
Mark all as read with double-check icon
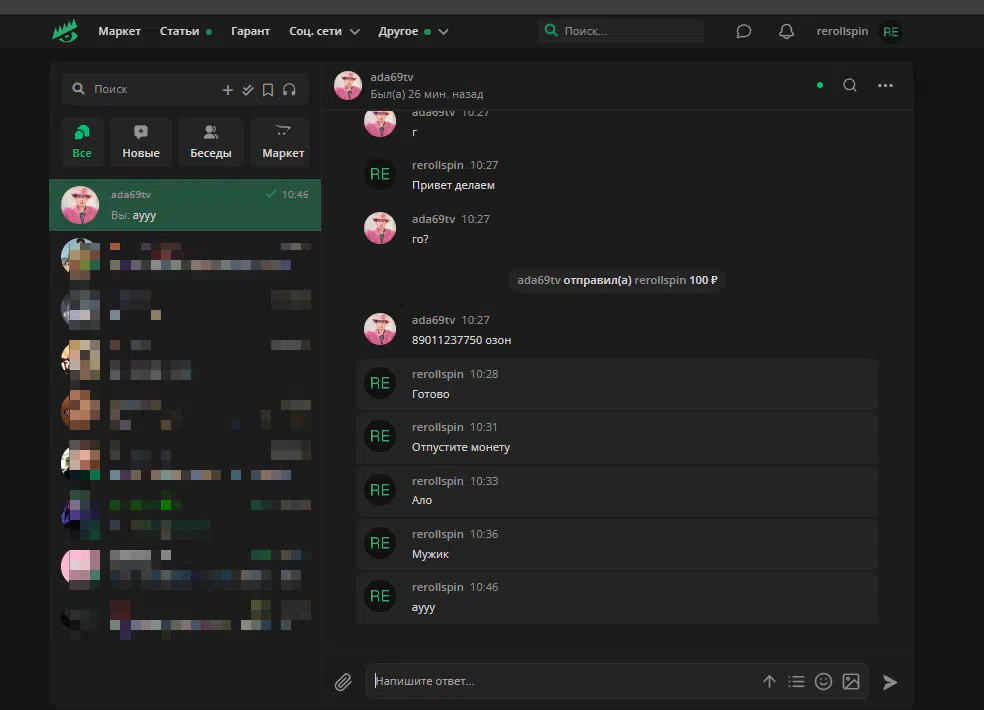coord(248,90)
